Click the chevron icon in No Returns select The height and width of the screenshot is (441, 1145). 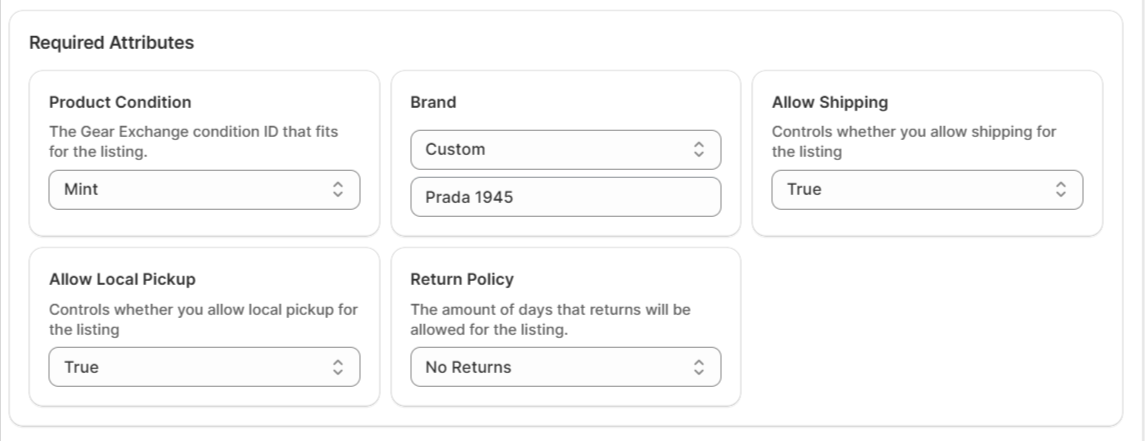[699, 367]
